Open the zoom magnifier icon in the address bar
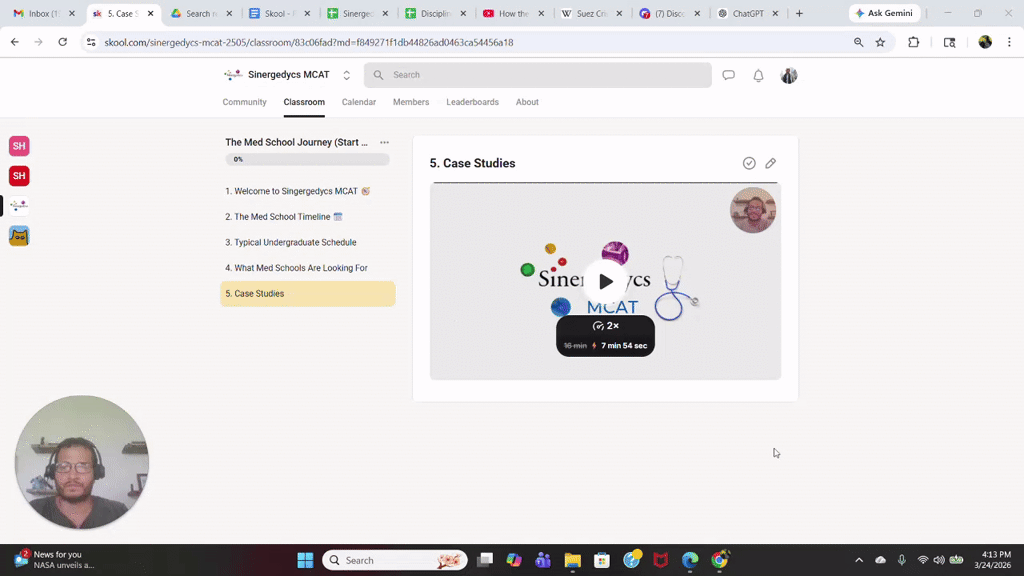Image resolution: width=1024 pixels, height=576 pixels. pyautogui.click(x=858, y=42)
